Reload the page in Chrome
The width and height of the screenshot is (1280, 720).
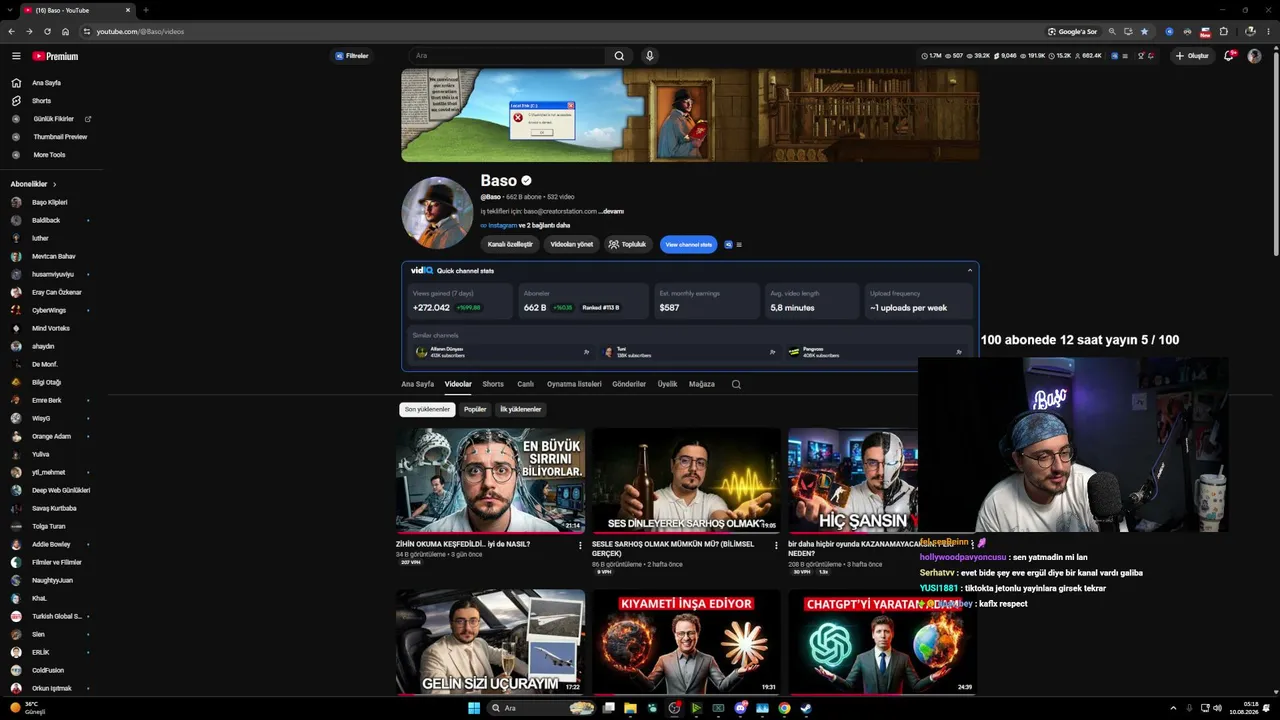pyautogui.click(x=47, y=31)
